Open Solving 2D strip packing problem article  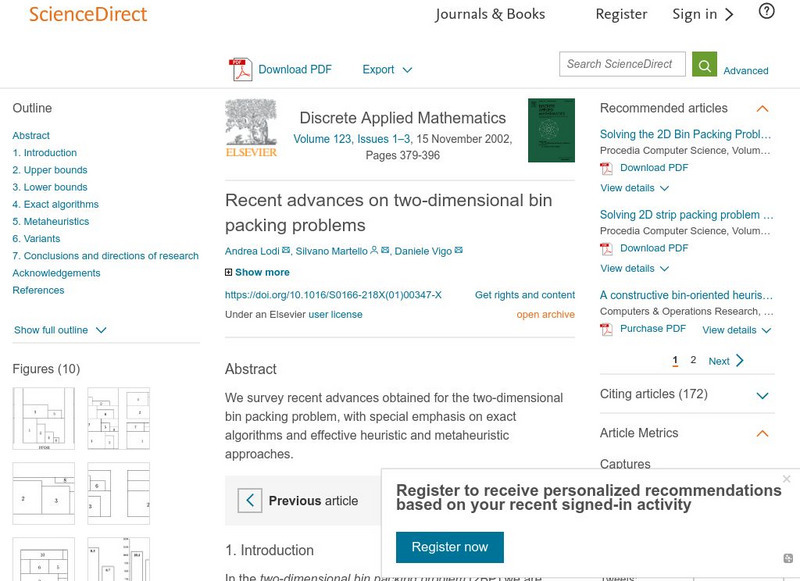[x=686, y=215]
